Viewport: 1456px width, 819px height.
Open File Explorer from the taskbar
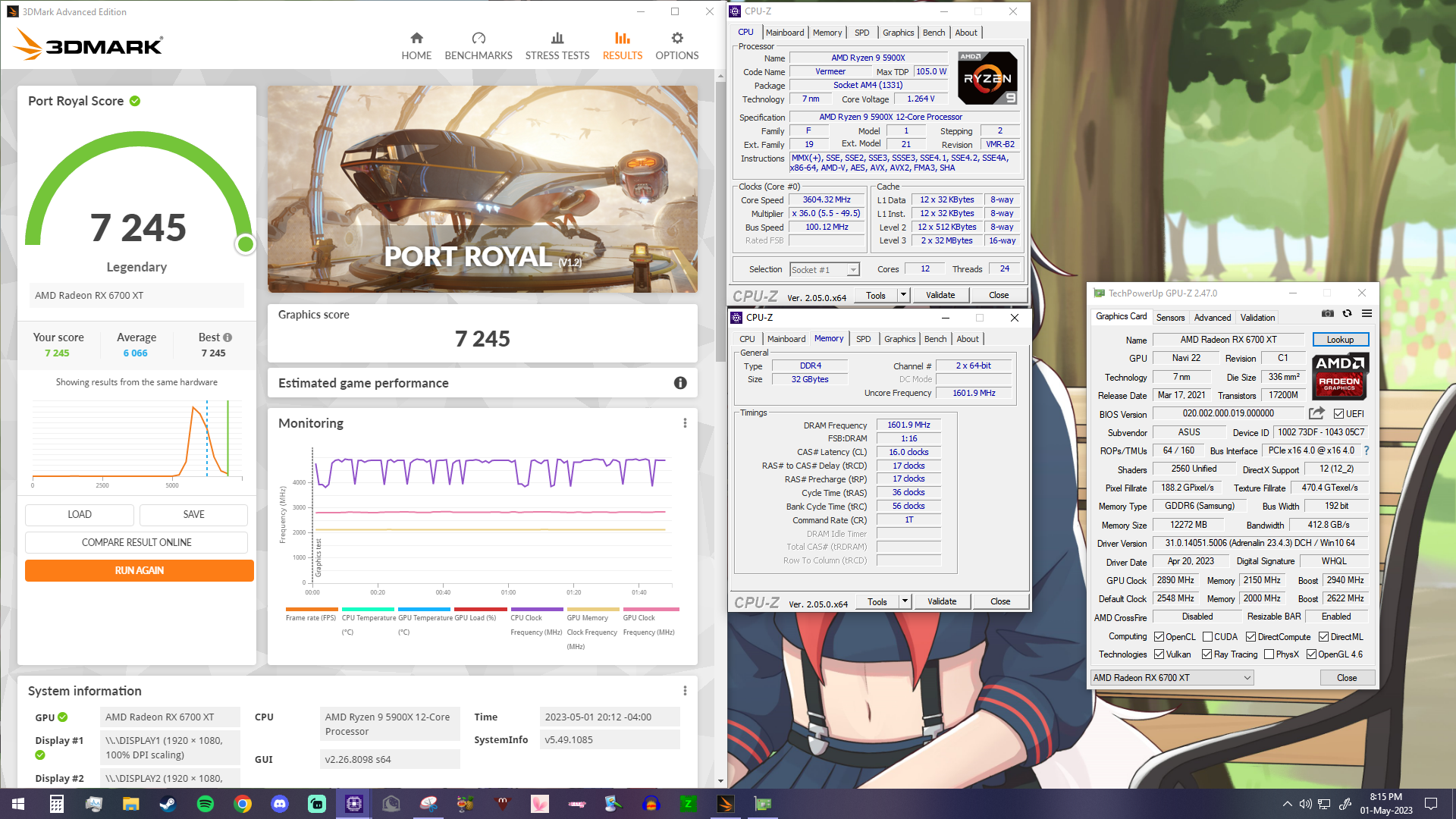(130, 804)
